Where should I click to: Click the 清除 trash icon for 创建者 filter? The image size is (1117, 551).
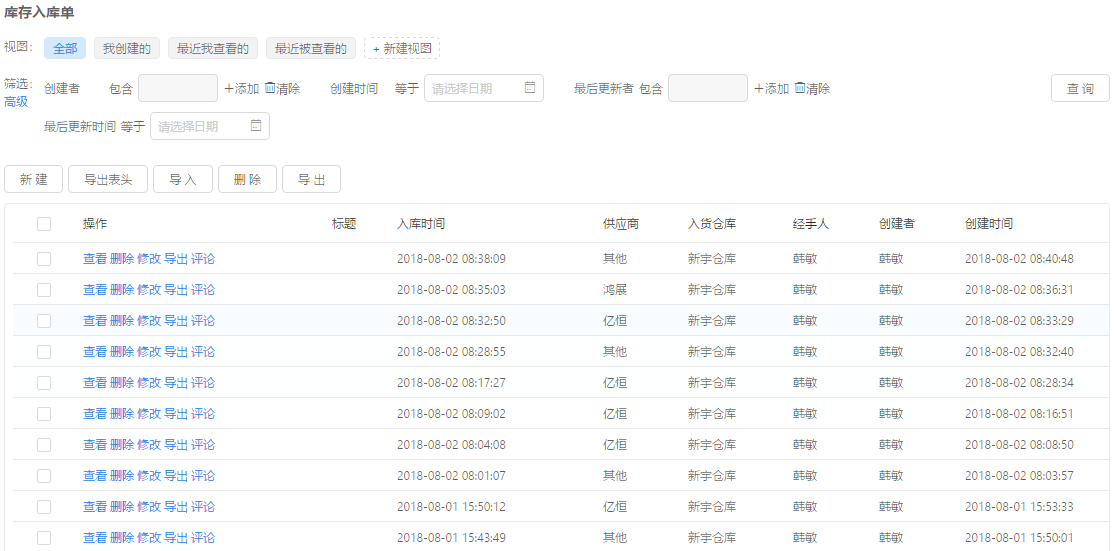270,88
